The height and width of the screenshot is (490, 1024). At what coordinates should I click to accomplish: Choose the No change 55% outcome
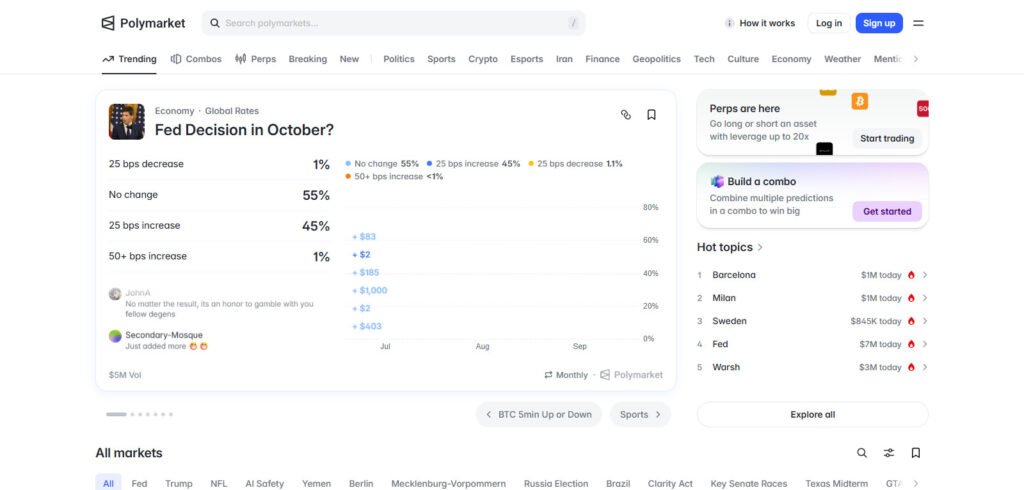[219, 195]
